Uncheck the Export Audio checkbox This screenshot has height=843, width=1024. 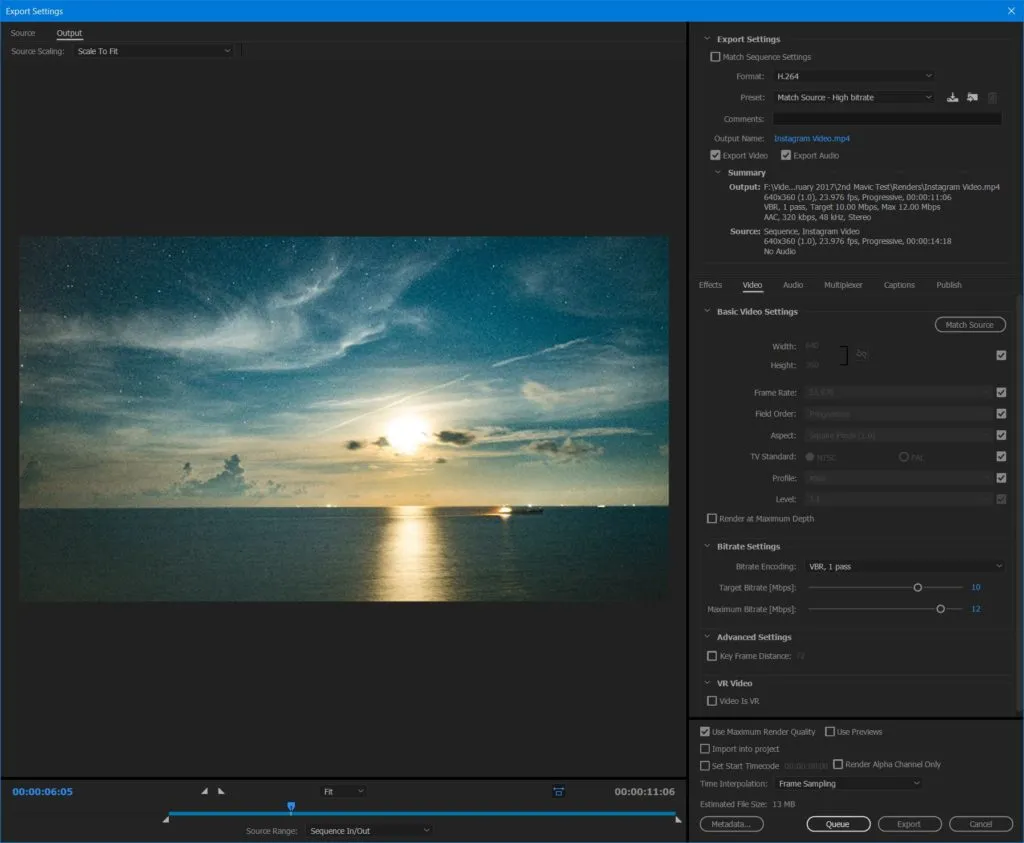click(x=786, y=155)
